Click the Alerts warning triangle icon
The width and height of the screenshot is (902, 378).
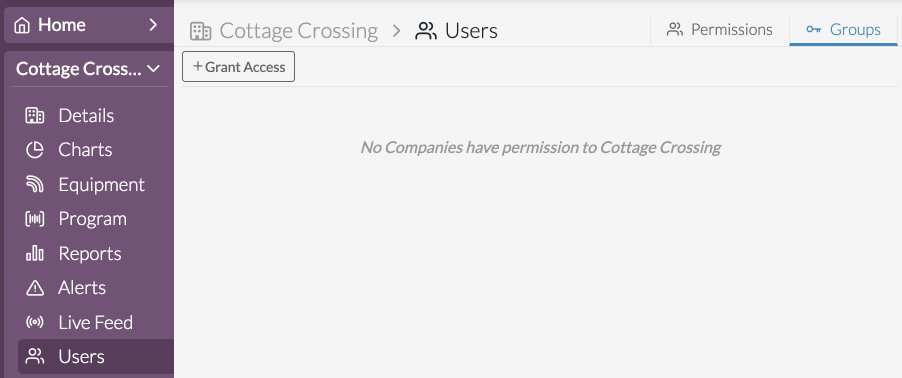tap(35, 288)
